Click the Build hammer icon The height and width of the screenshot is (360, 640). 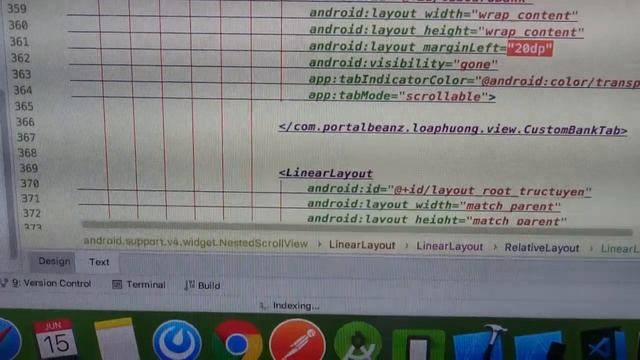coord(189,285)
